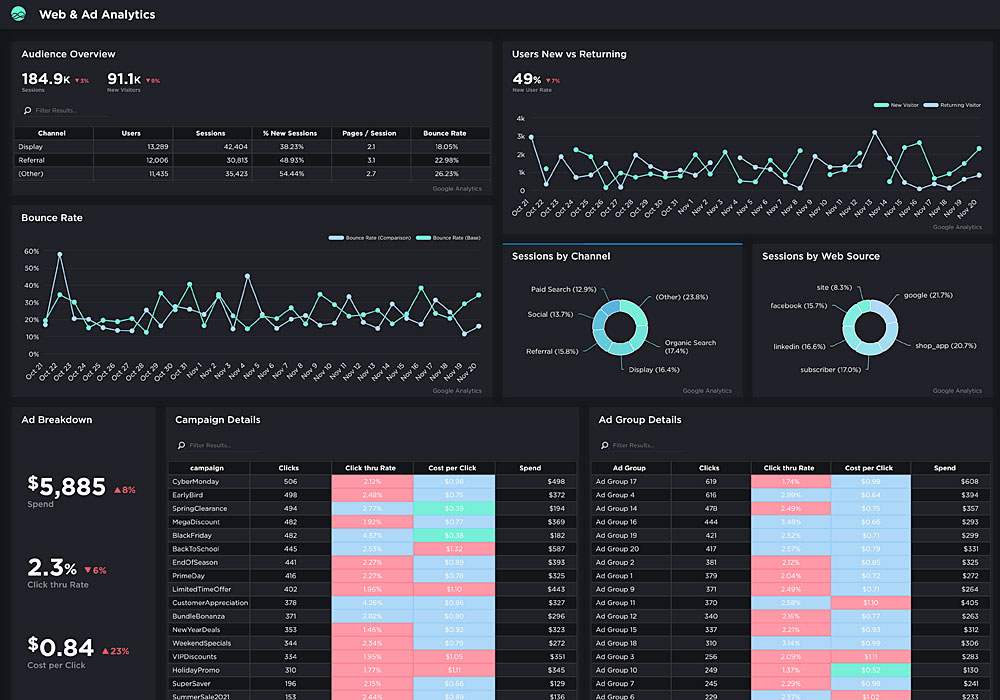Image resolution: width=1000 pixels, height=700 pixels.
Task: Click the search icon in Audience Overview filter
Action: pos(27,110)
